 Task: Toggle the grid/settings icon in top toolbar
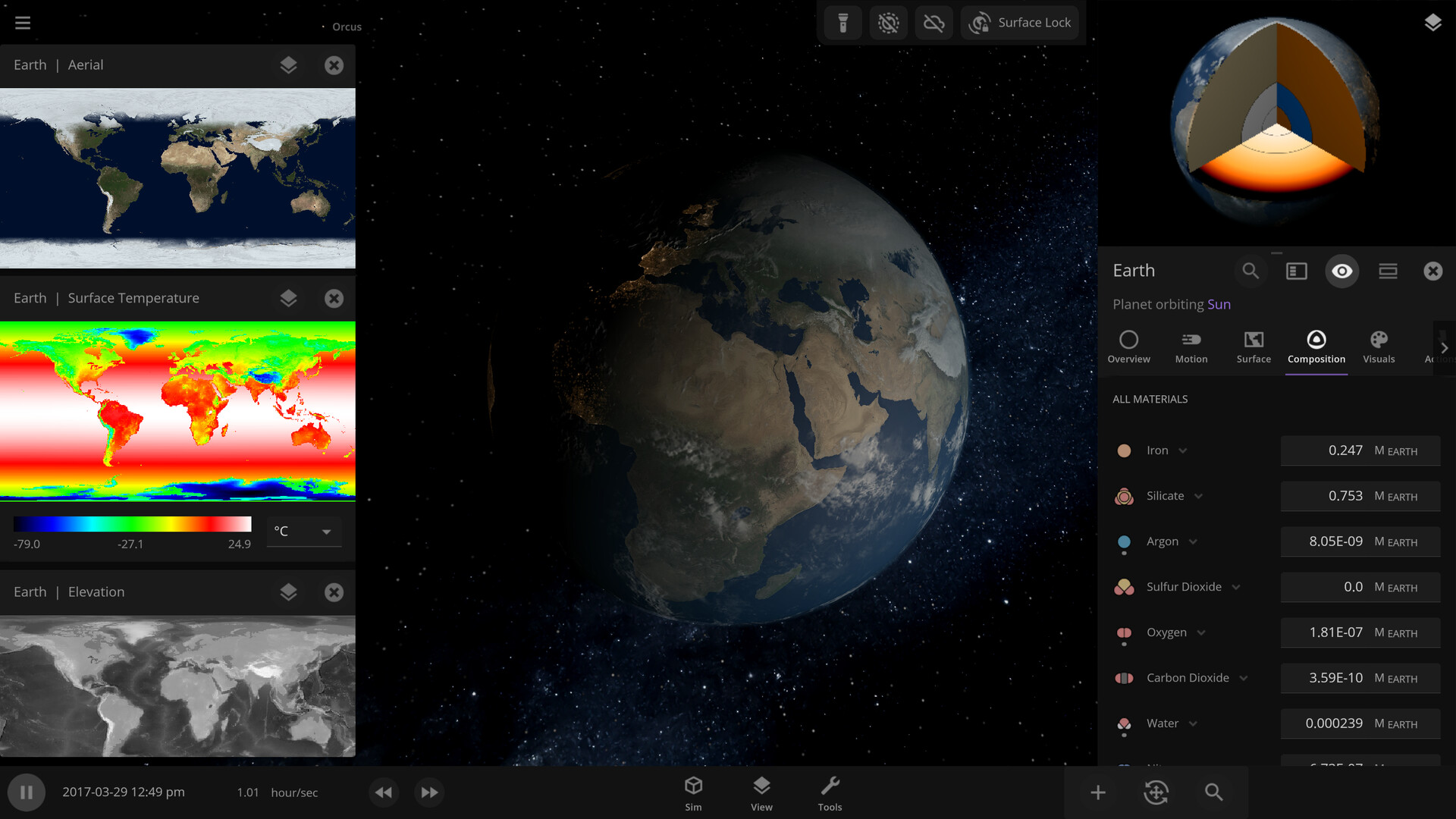(x=887, y=22)
